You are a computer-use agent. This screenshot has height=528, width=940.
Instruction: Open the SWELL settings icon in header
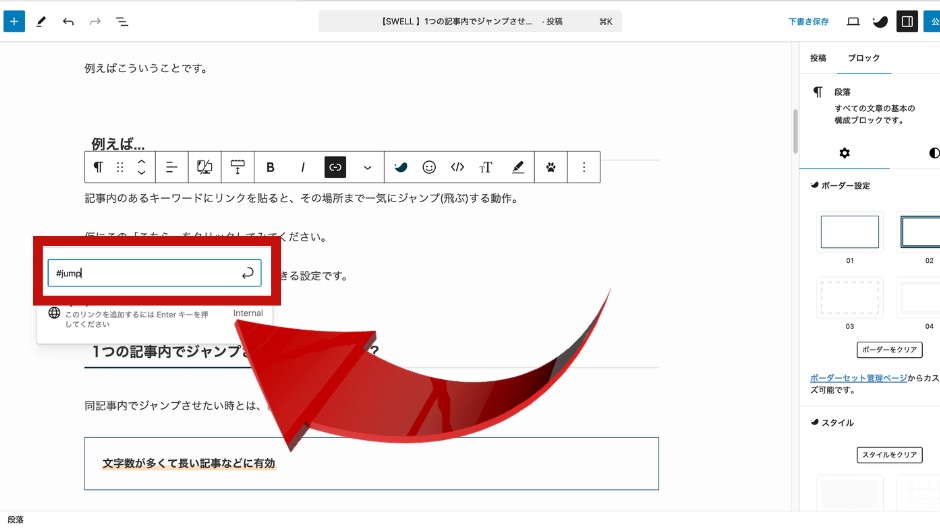(x=879, y=22)
